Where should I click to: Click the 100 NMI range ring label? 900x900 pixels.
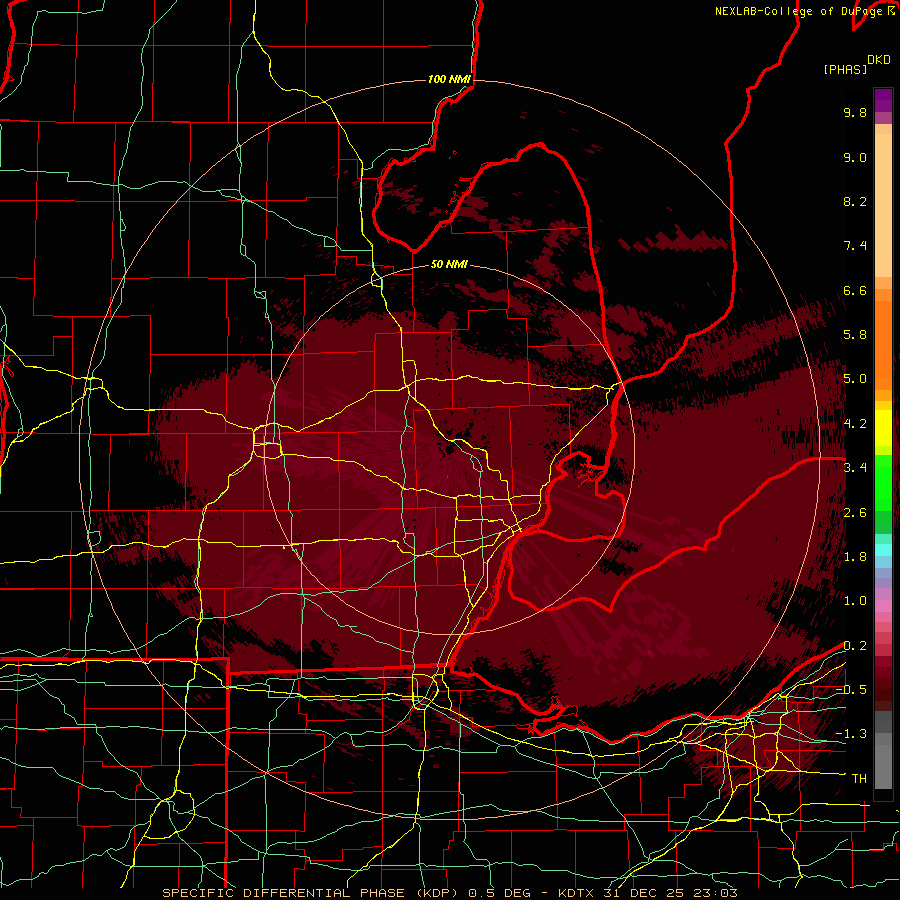point(449,79)
